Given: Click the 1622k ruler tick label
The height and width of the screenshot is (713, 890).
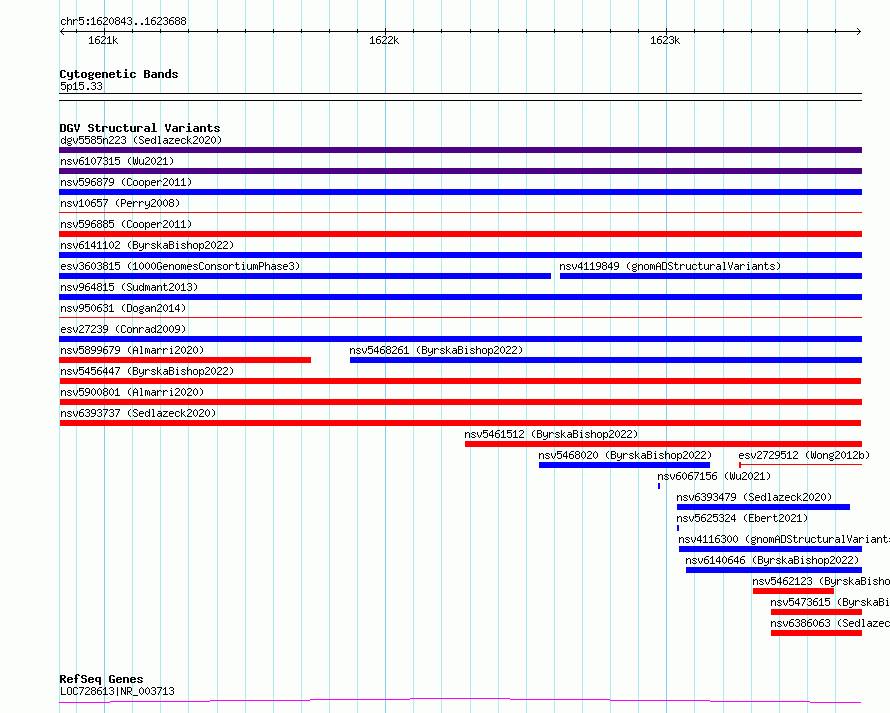Looking at the screenshot, I should (x=384, y=40).
